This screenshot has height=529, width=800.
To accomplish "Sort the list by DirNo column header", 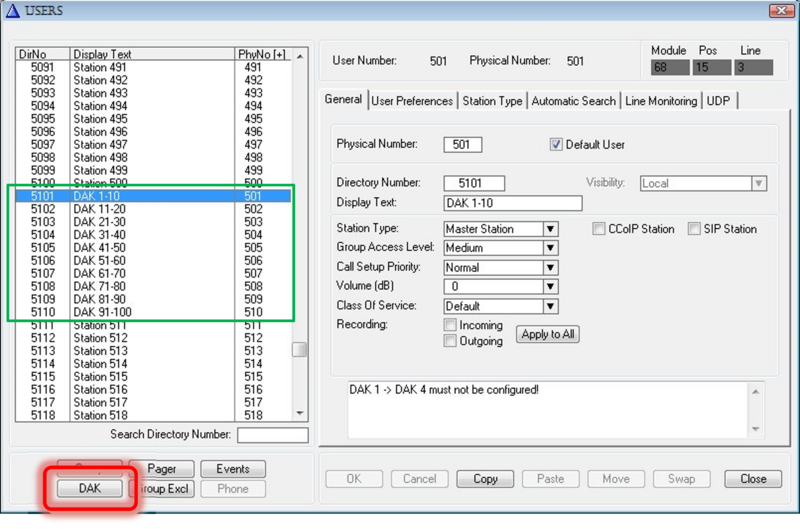I will pos(42,54).
